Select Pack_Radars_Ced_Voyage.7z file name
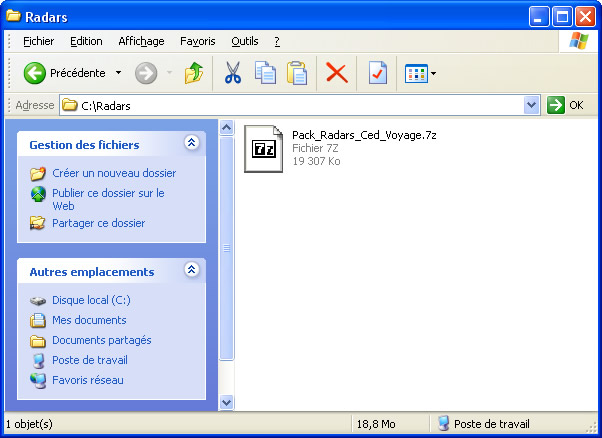Screen dimensions: 602x438 pyautogui.click(x=364, y=135)
